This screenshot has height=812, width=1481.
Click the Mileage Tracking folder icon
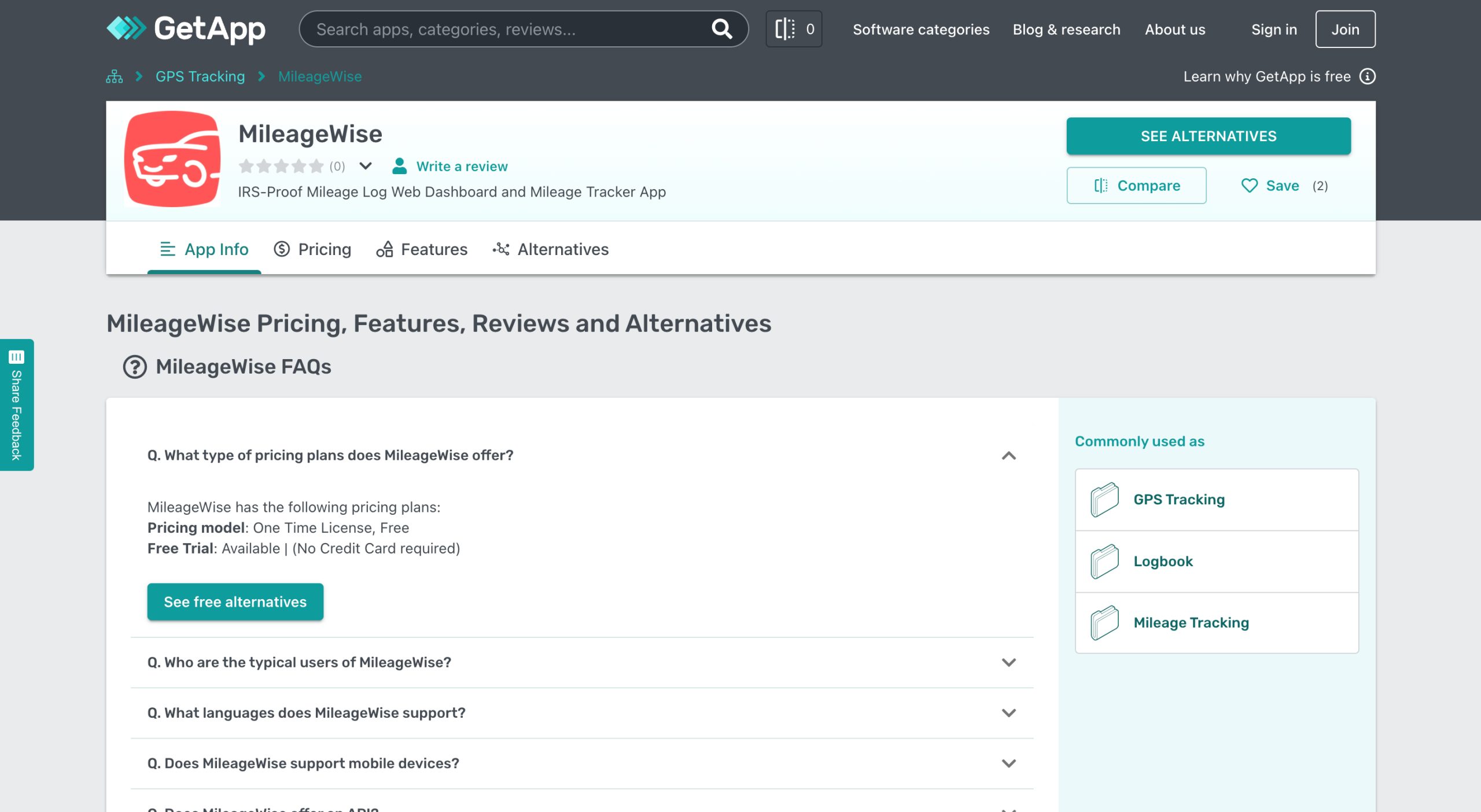(x=1104, y=623)
